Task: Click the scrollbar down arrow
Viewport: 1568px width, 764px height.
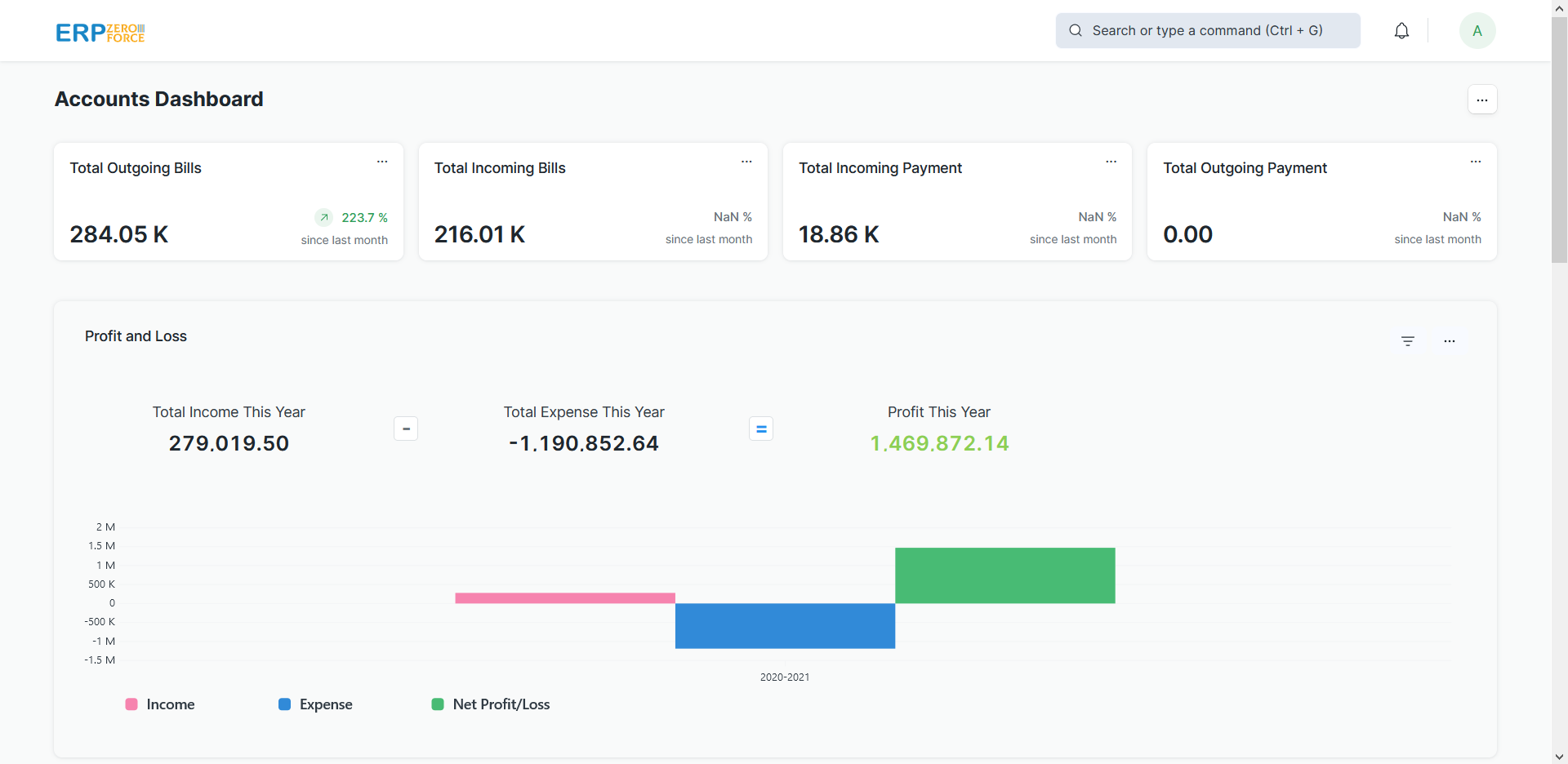Action: point(1559,757)
